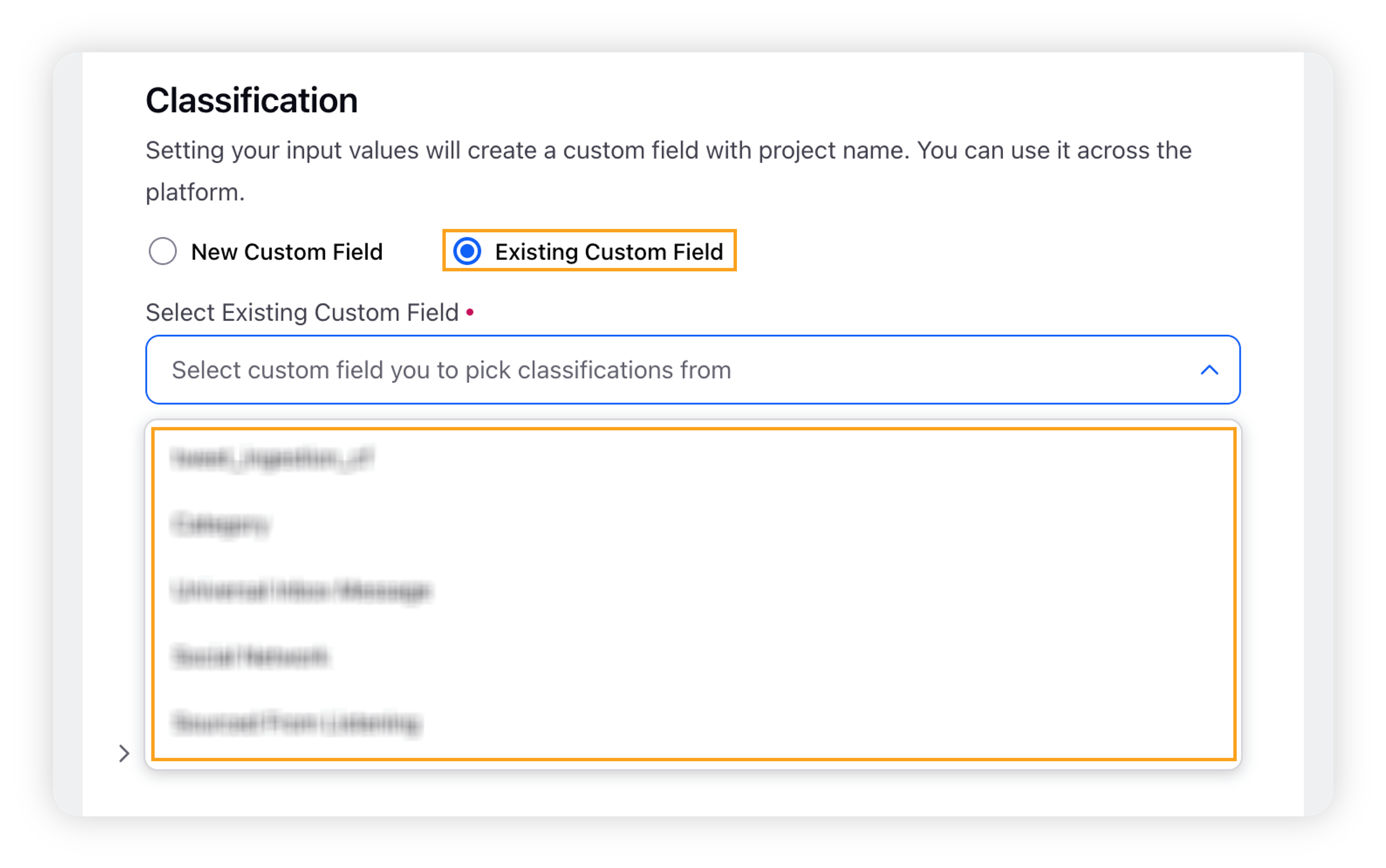Click the red required-field dot indicator

click(x=470, y=312)
